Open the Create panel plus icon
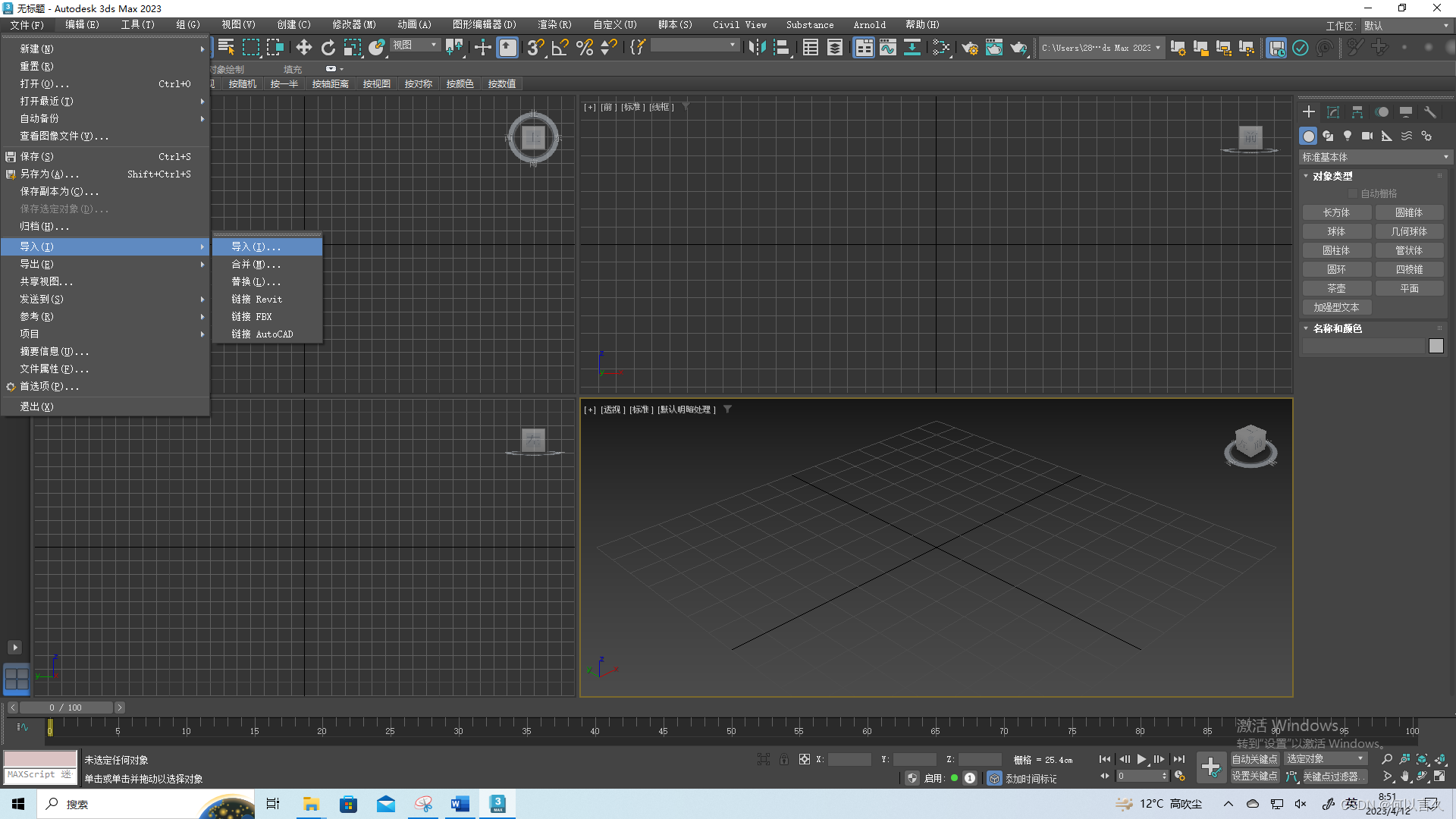Screen dimensions: 1456x819 tap(1307, 111)
